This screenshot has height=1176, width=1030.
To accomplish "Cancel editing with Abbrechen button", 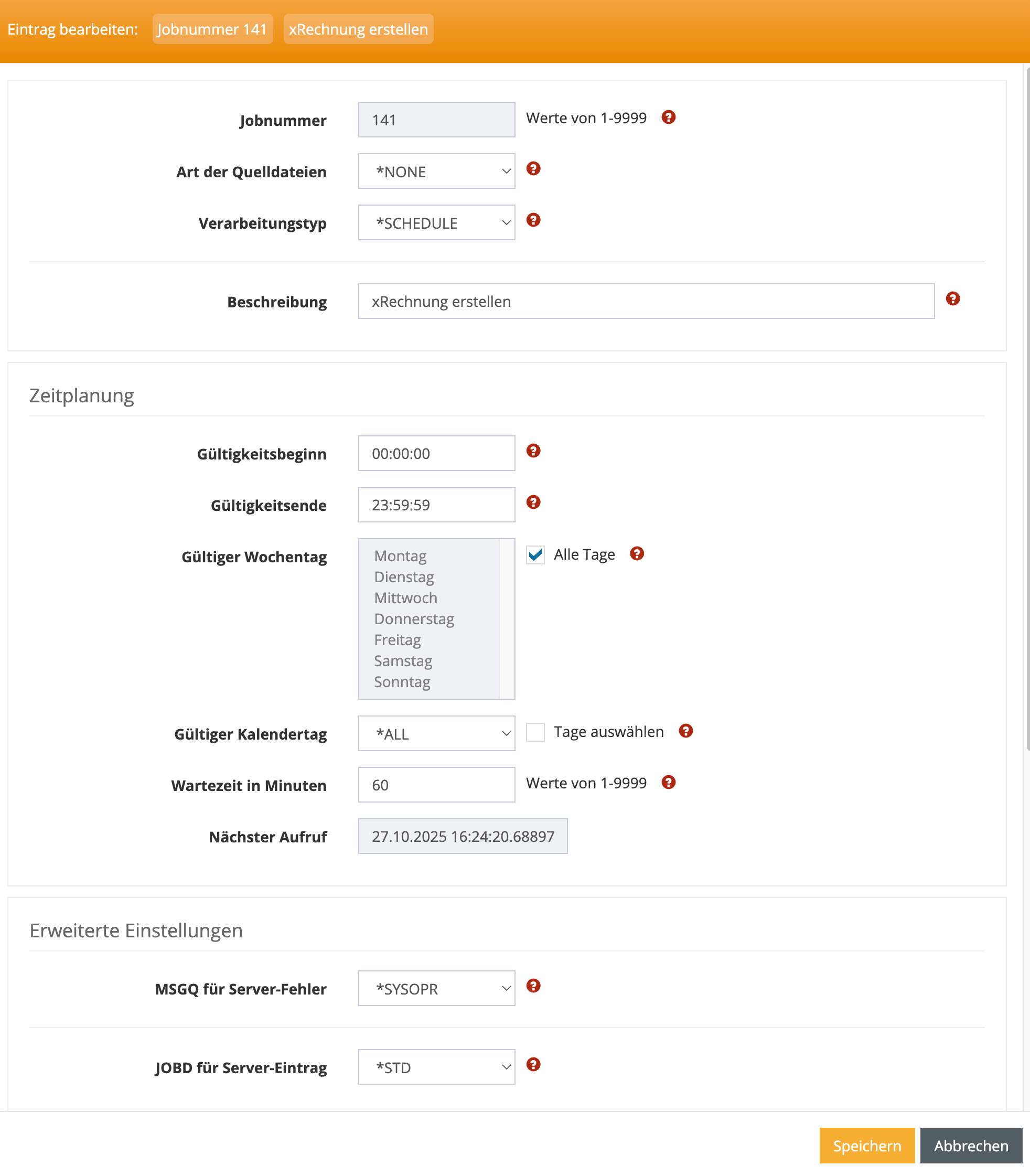I will pyautogui.click(x=970, y=1146).
